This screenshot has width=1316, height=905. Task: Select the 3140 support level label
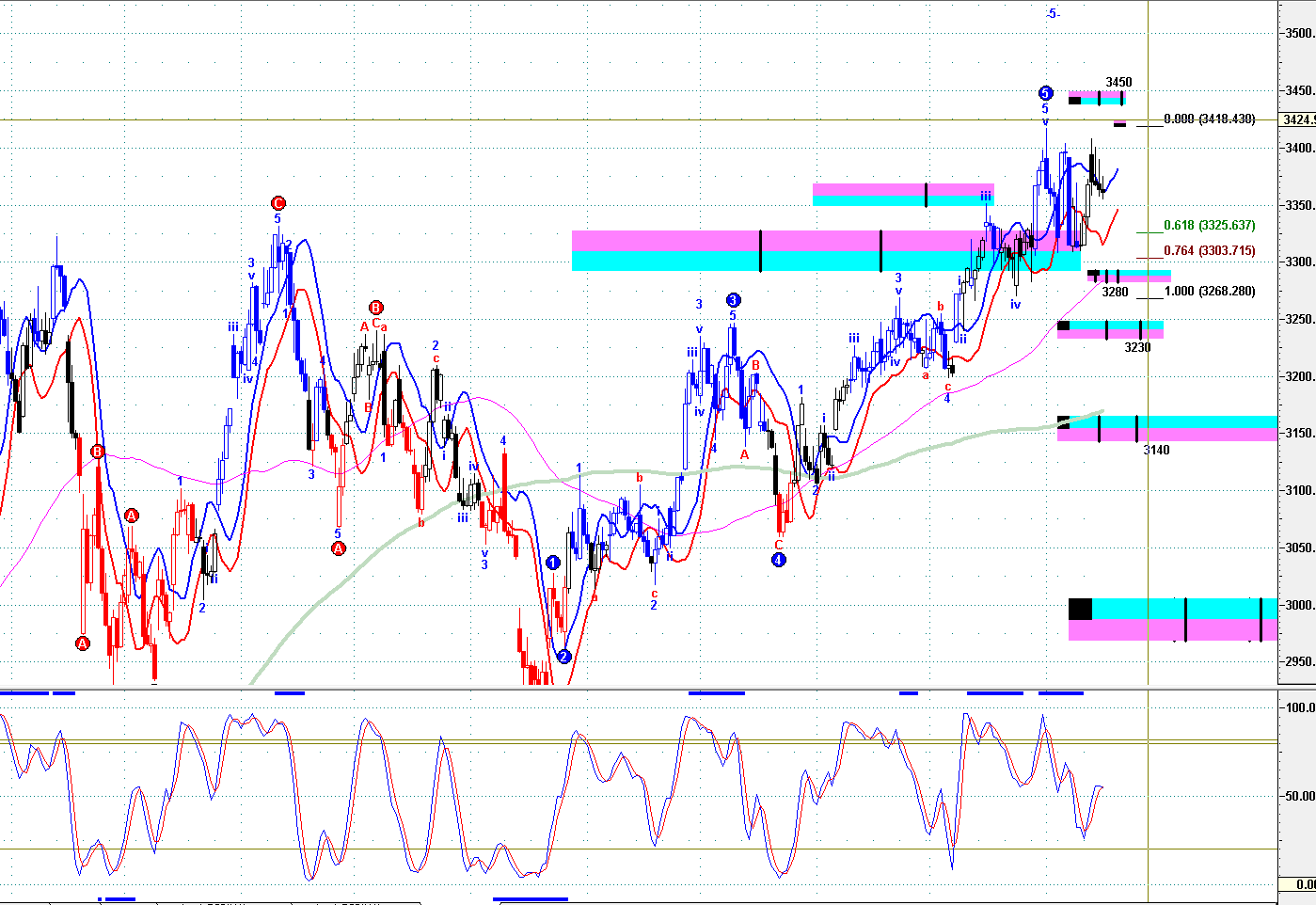click(x=1156, y=451)
